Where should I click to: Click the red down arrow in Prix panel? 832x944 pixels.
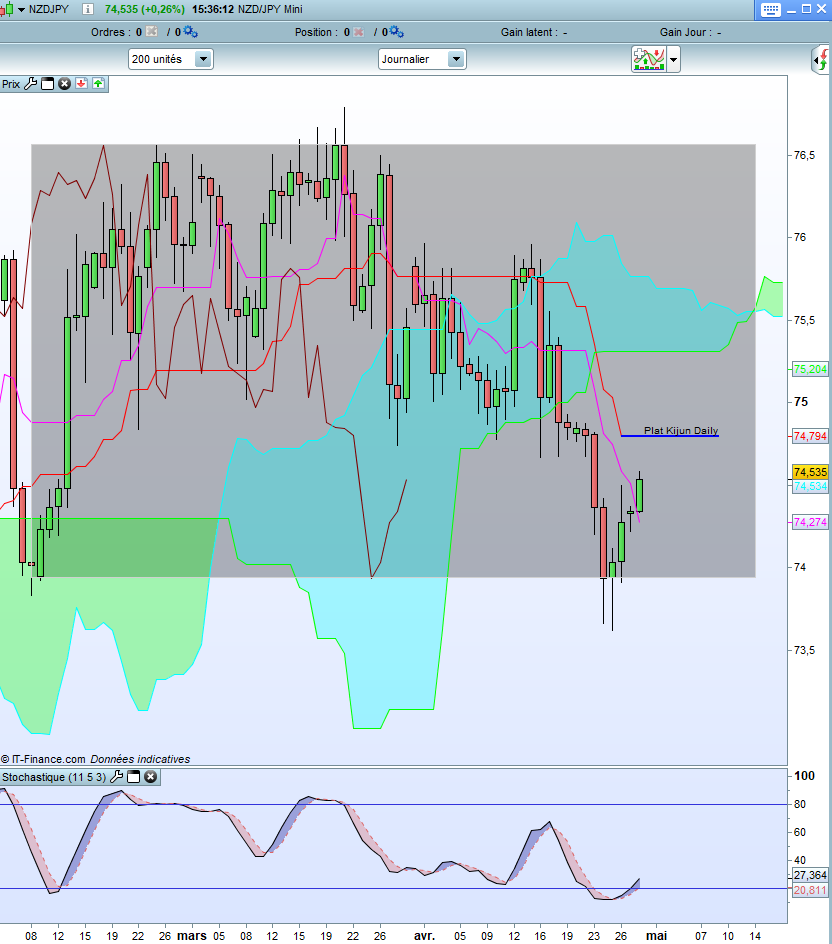pyautogui.click(x=81, y=84)
